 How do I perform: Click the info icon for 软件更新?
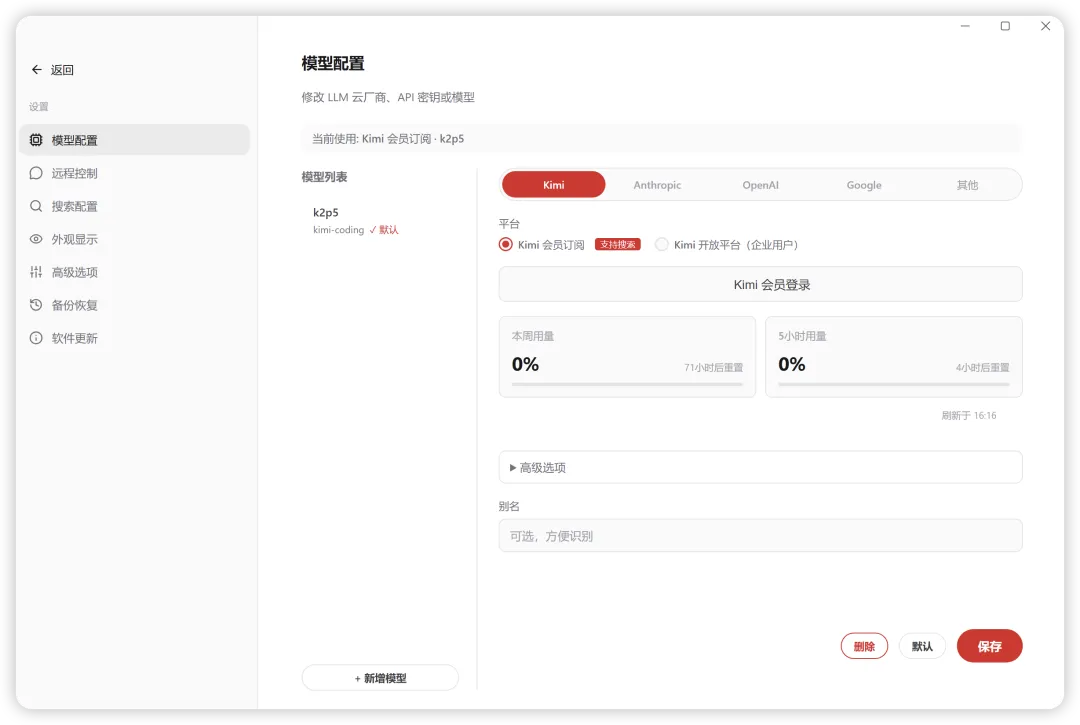pyautogui.click(x=36, y=338)
